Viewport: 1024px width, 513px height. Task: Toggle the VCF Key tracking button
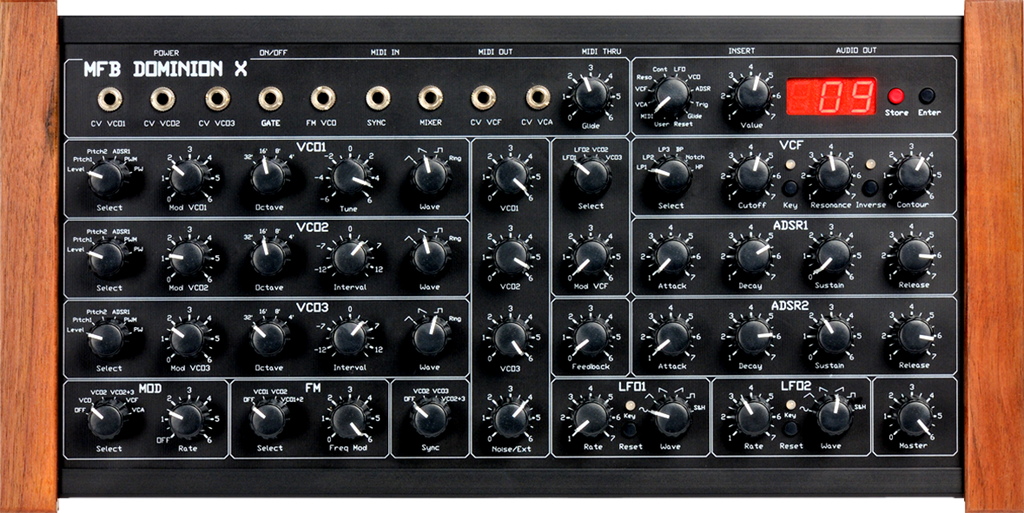tap(790, 187)
